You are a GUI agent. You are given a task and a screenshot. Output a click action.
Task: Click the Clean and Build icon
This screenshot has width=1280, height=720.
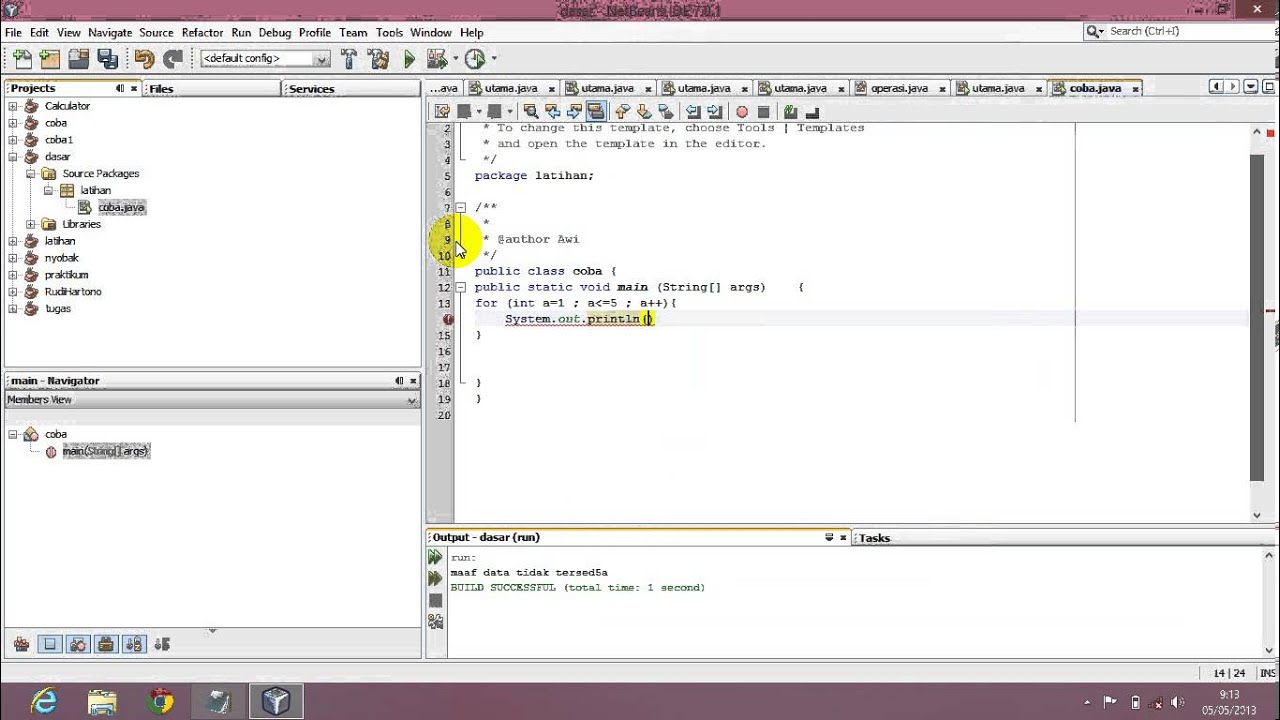378,59
